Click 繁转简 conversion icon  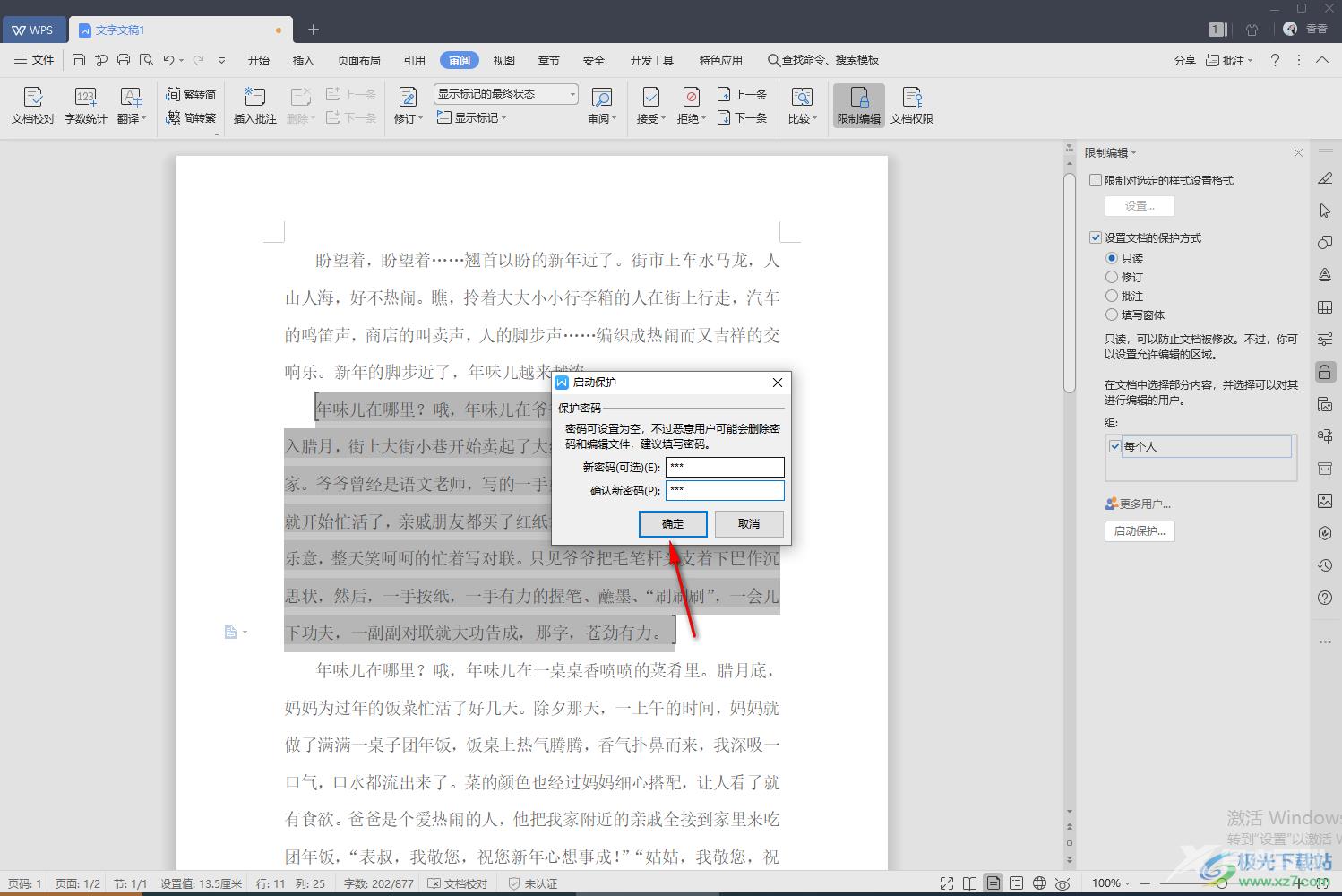click(191, 94)
